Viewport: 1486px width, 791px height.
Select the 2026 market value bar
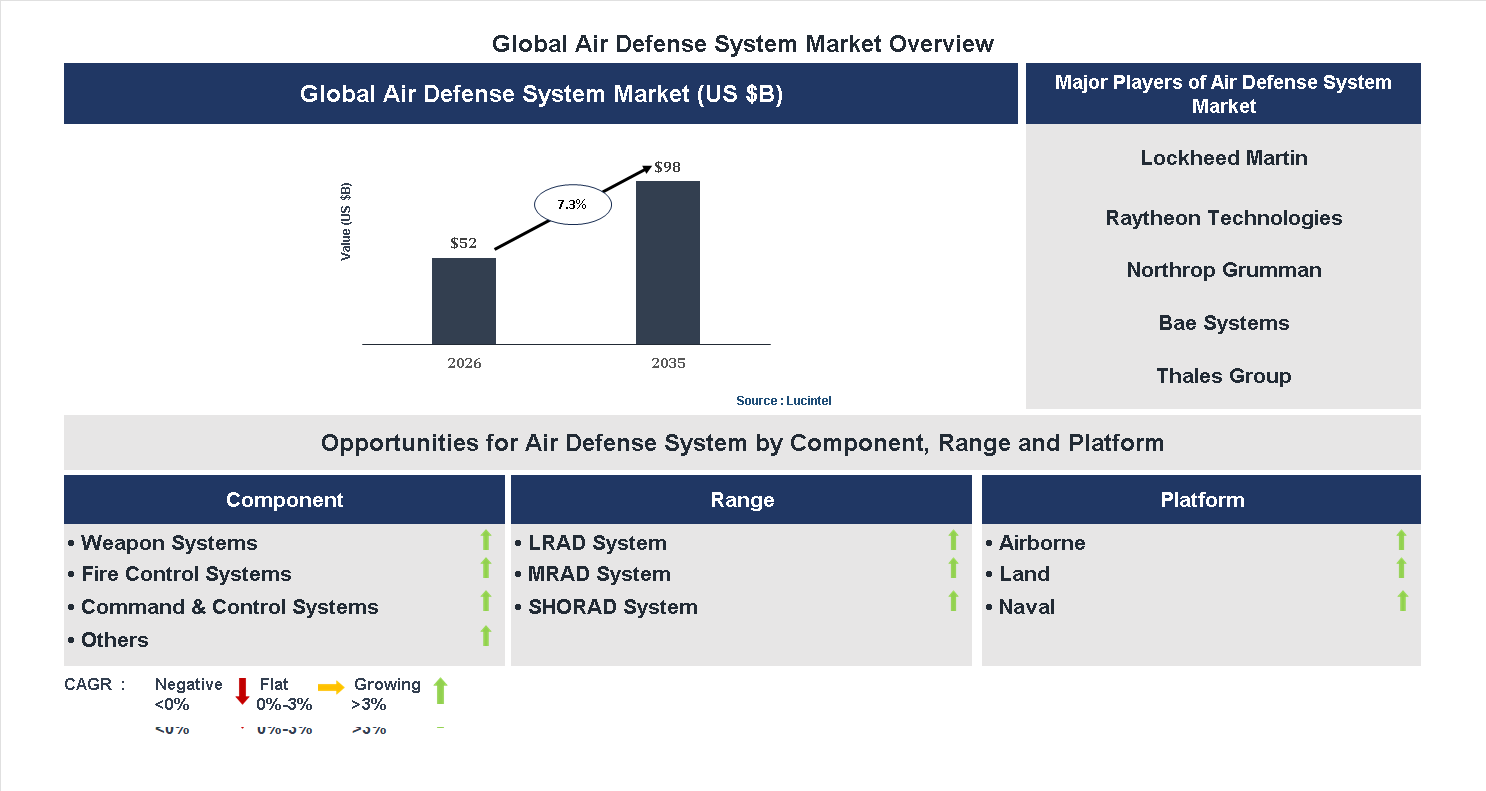tap(463, 300)
